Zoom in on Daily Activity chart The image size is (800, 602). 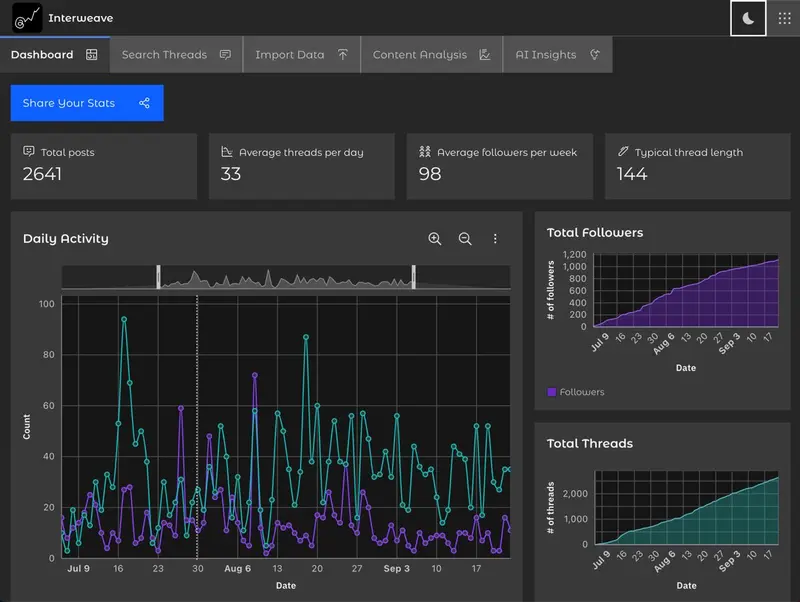435,239
